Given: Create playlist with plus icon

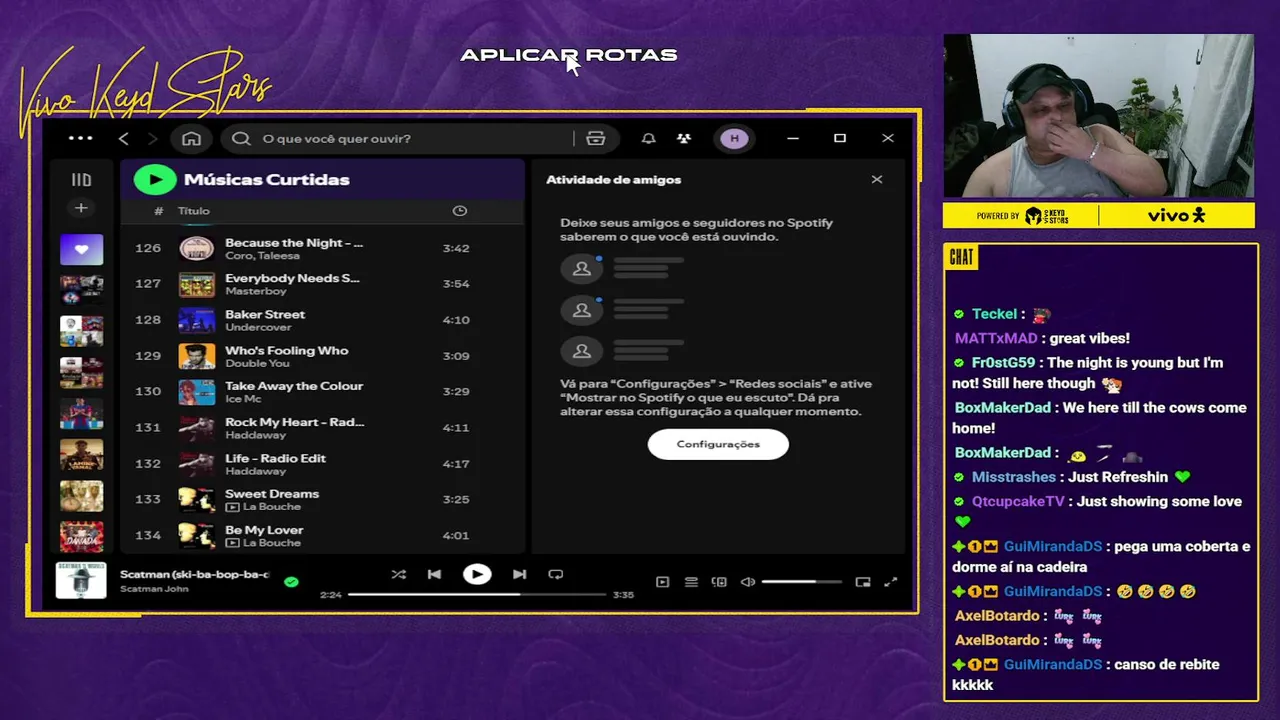Looking at the screenshot, I should point(81,208).
